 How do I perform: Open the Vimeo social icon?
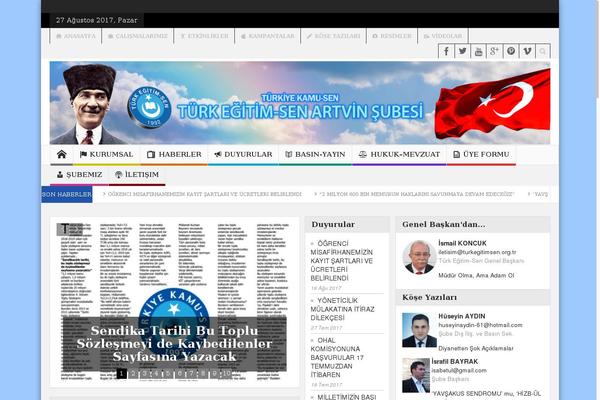[527, 51]
